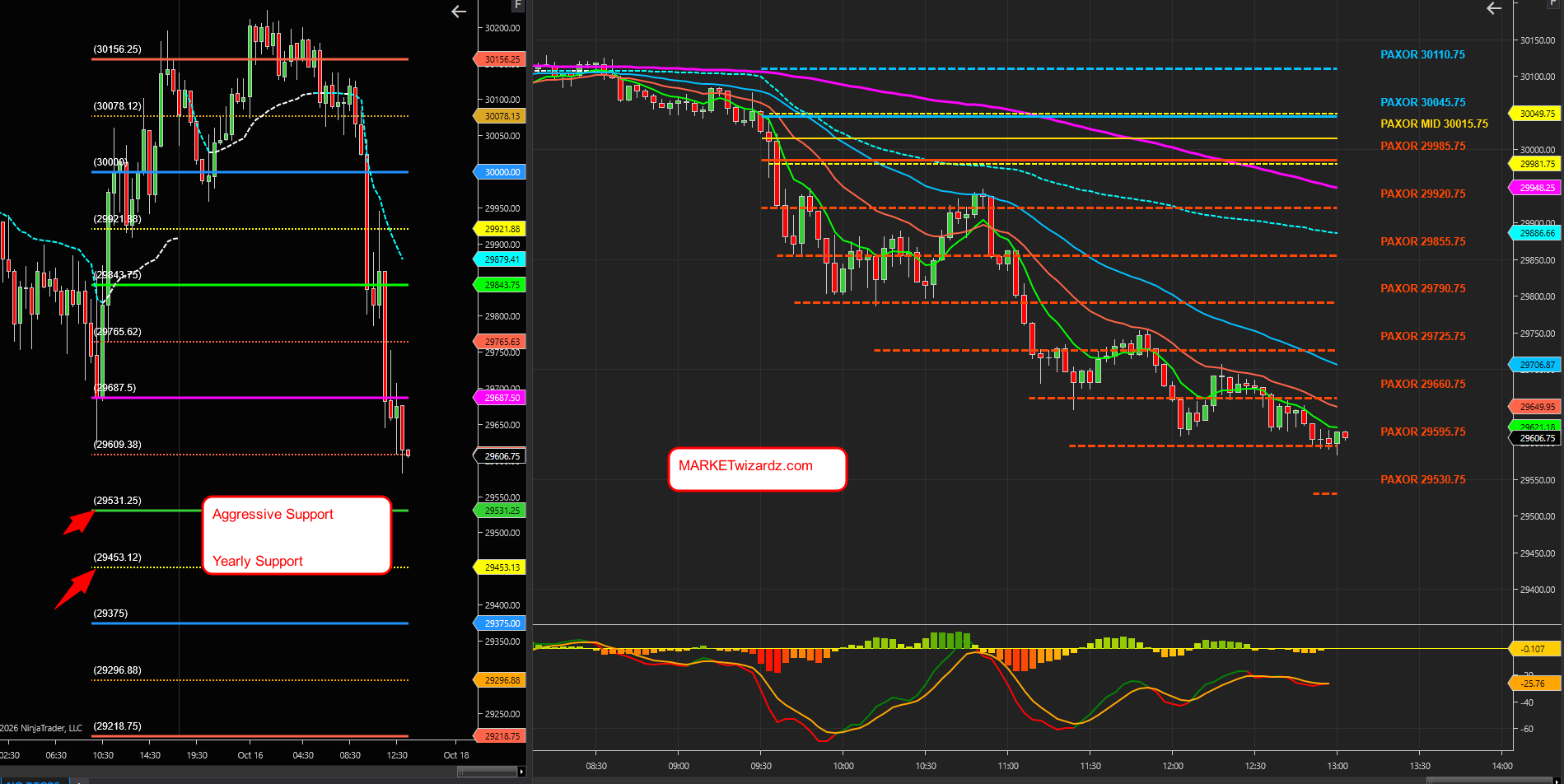This screenshot has width=1564, height=784.
Task: Select the red 29218.75 price marker
Action: click(x=500, y=736)
